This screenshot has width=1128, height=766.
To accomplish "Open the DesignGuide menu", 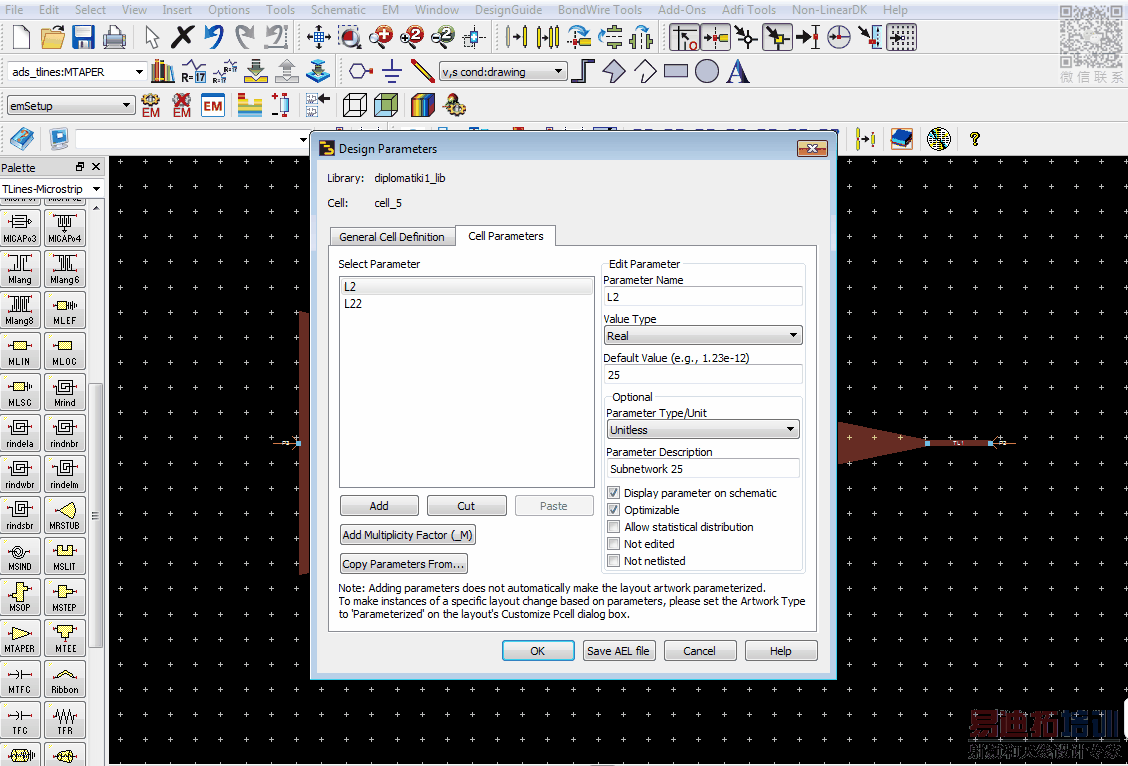I will click(x=509, y=9).
